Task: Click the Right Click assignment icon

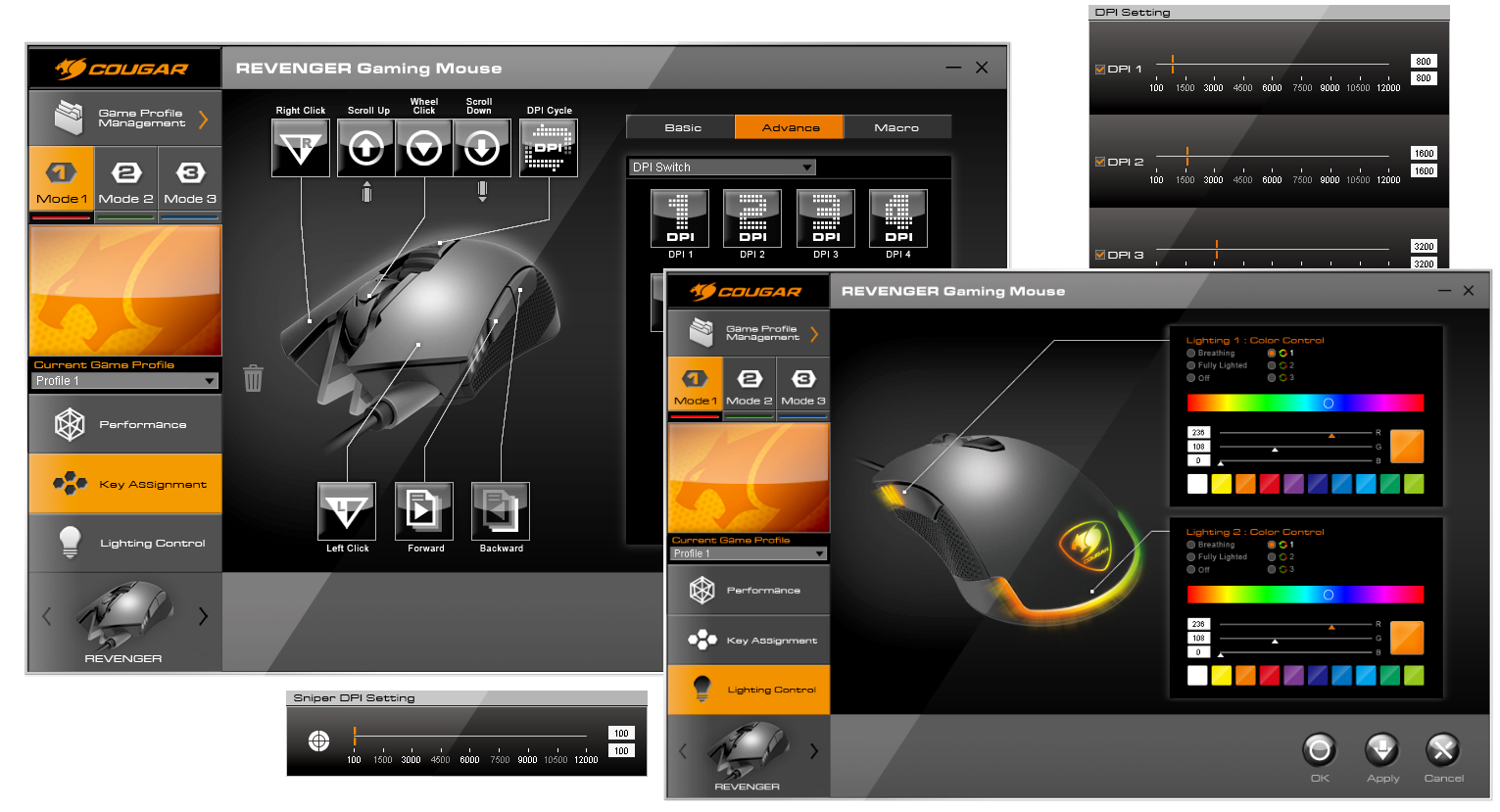Action: click(x=301, y=148)
